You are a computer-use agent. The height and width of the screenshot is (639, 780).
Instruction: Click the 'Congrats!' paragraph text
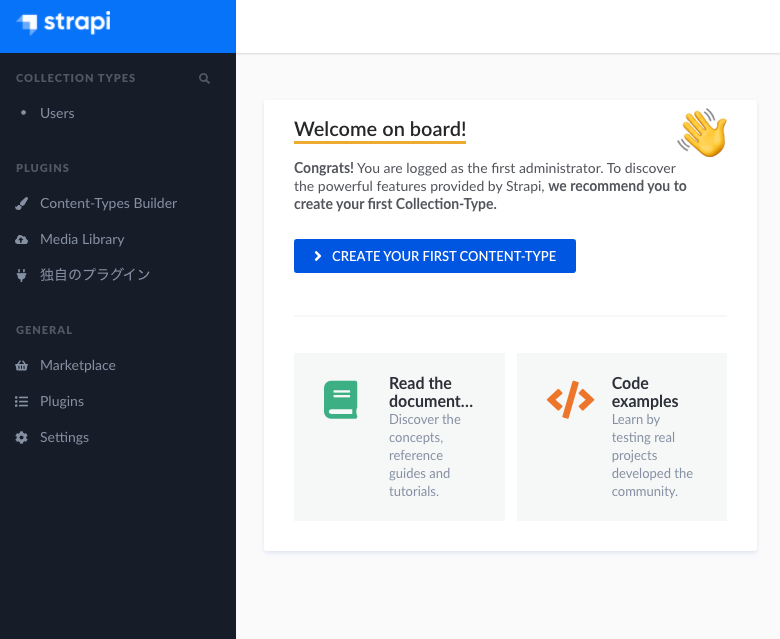(490, 186)
